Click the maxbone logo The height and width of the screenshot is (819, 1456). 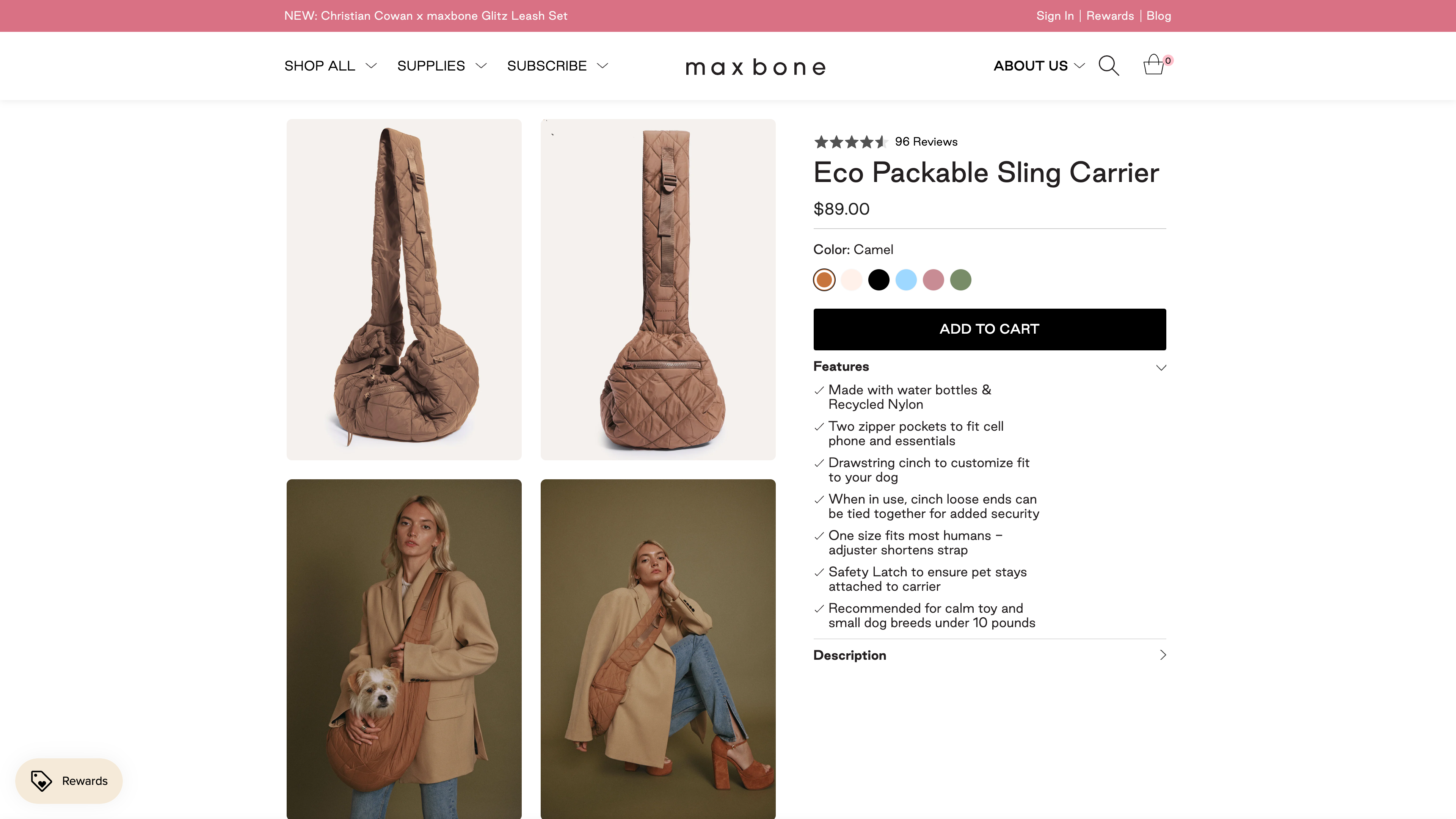(756, 67)
